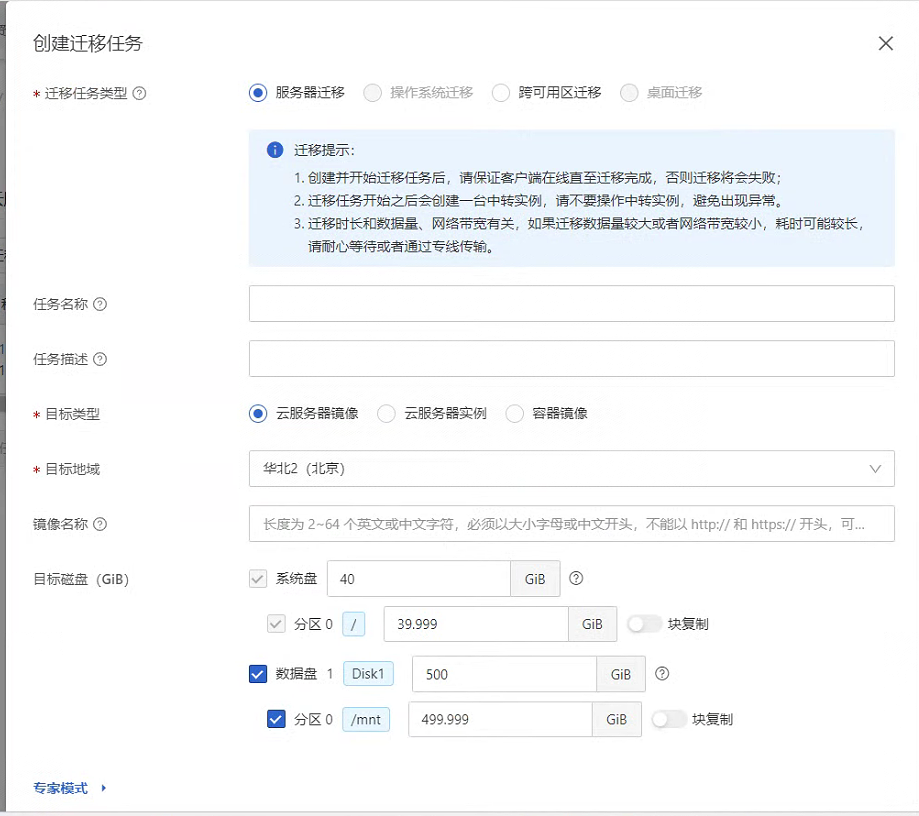Screen dimensions: 919x816
Task: Toggle 分区 0 checkbox for root partition
Action: pyautogui.click(x=276, y=624)
